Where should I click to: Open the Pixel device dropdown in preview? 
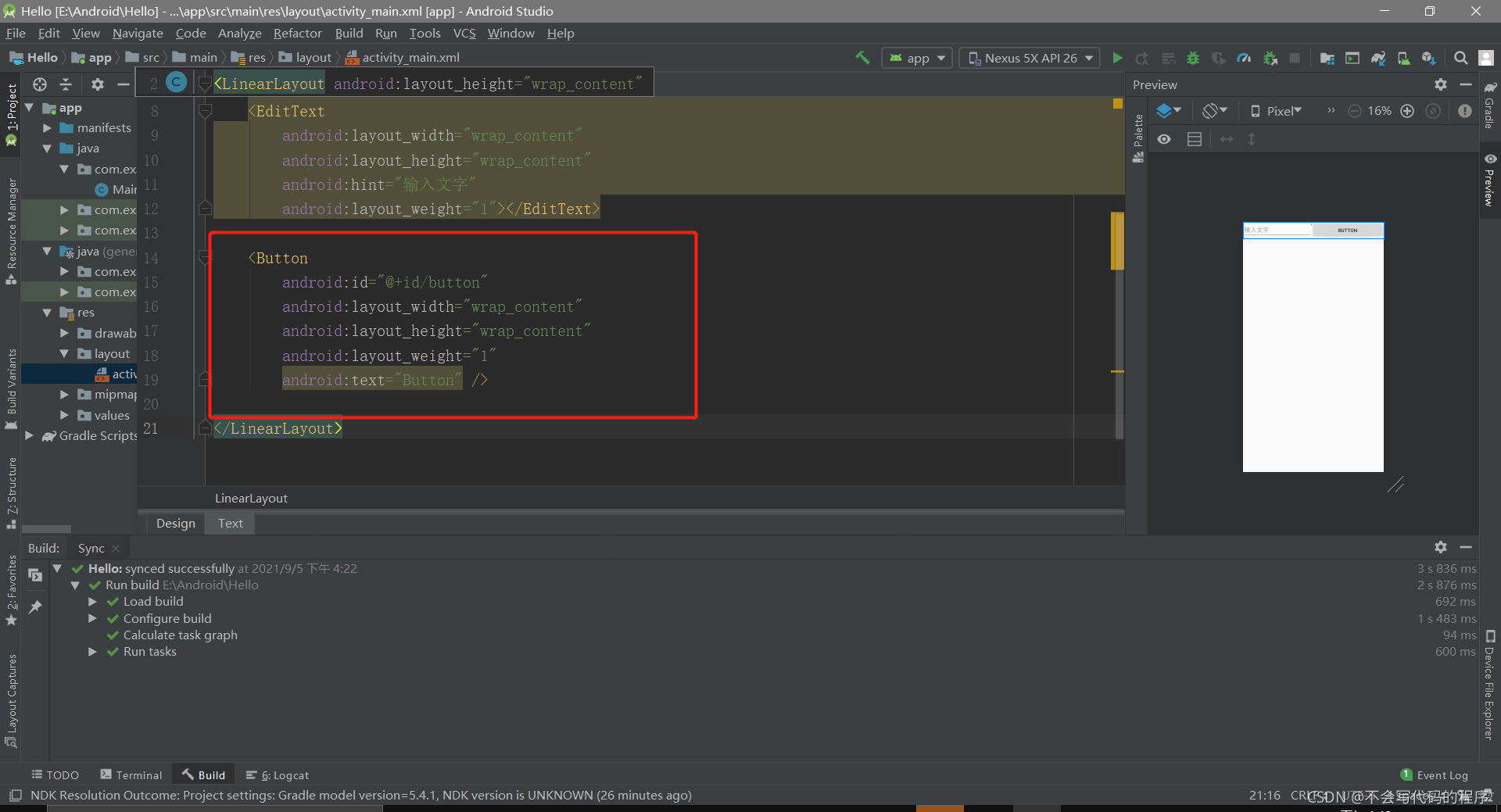point(1276,111)
